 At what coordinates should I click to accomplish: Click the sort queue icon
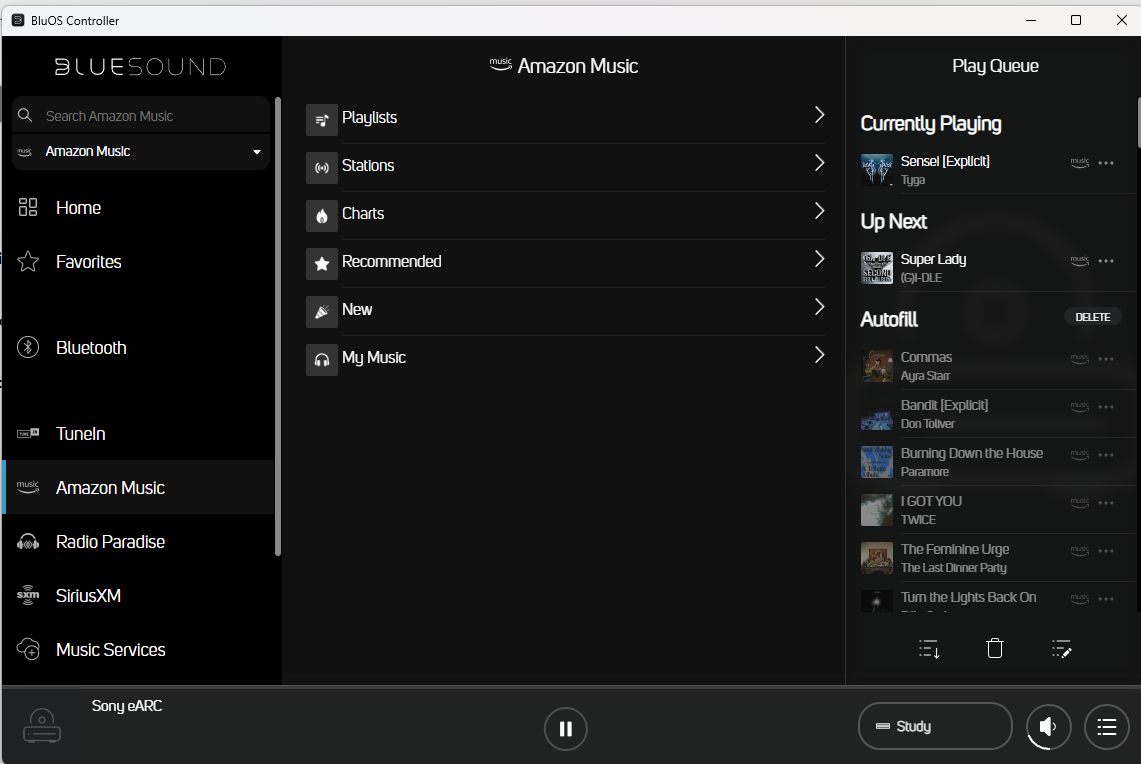pyautogui.click(x=929, y=649)
